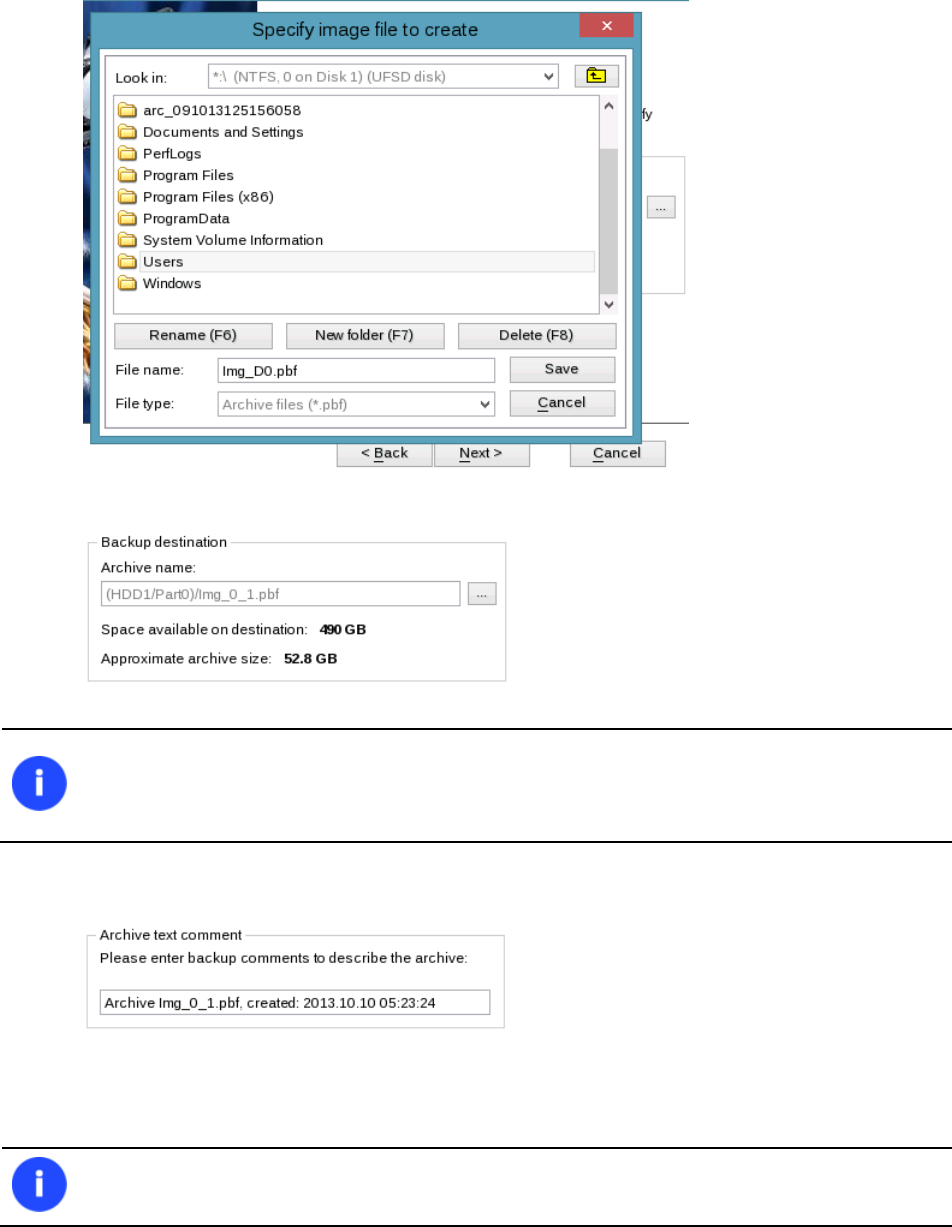Cancel the Specify image file dialog
The height and width of the screenshot is (1227, 952).
(x=562, y=403)
